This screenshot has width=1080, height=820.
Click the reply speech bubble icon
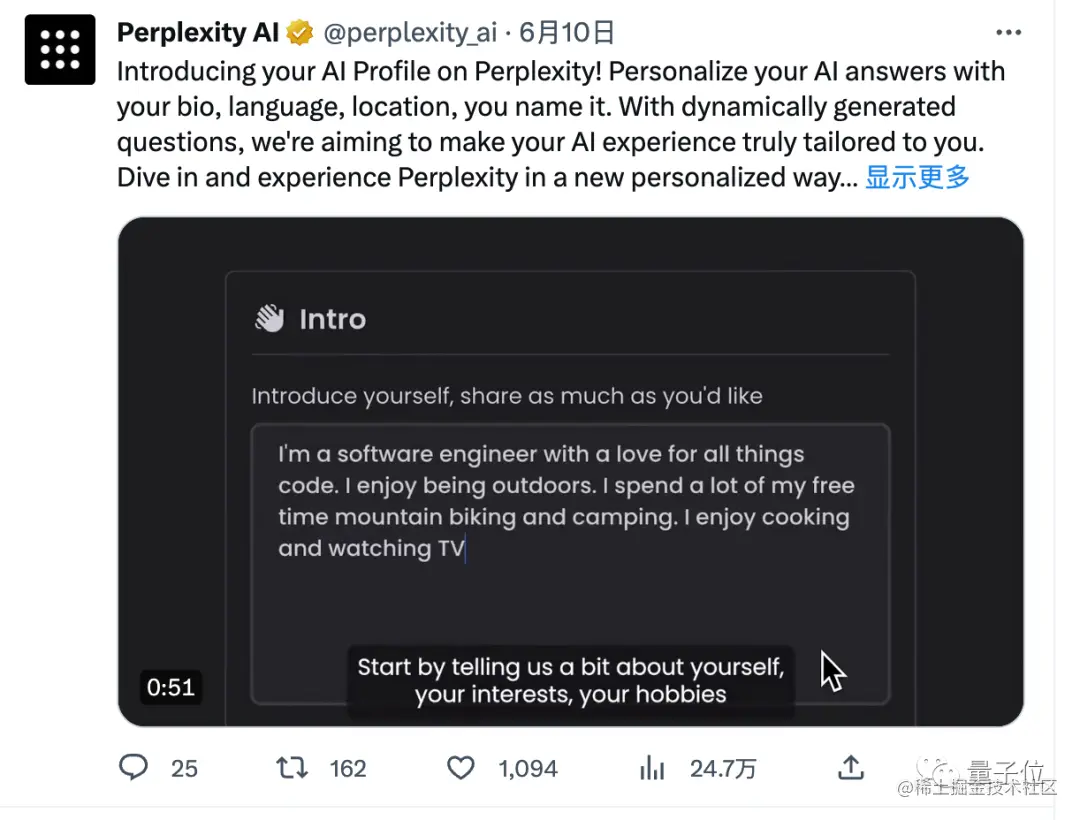[134, 767]
